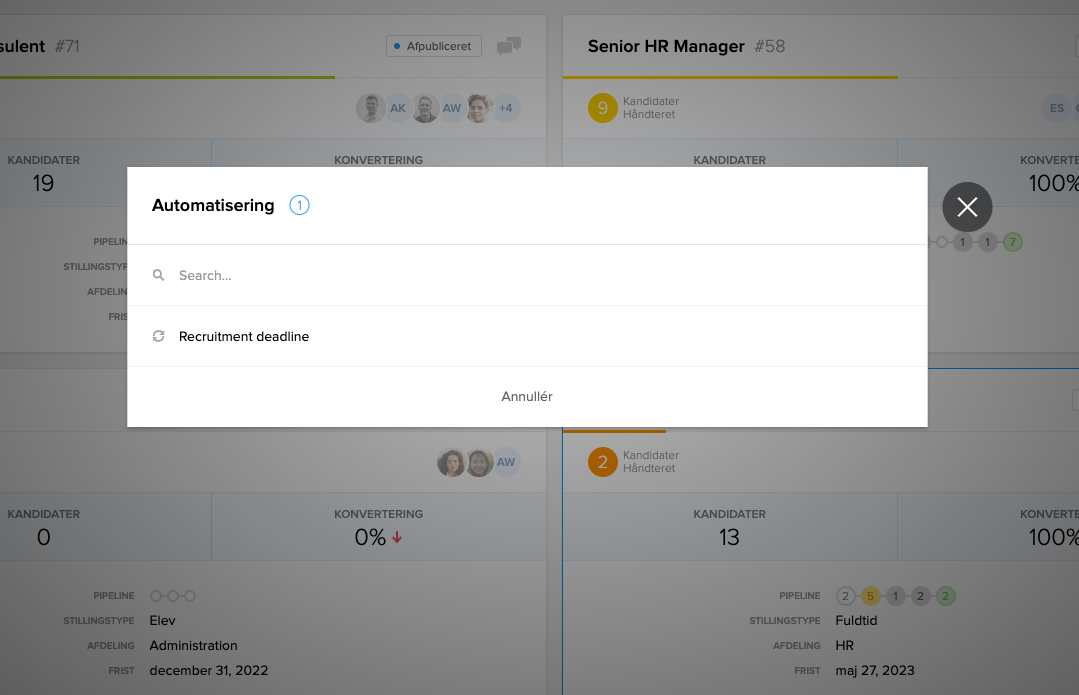
Task: Click the yellow 9 Kandidater badge
Action: [602, 108]
